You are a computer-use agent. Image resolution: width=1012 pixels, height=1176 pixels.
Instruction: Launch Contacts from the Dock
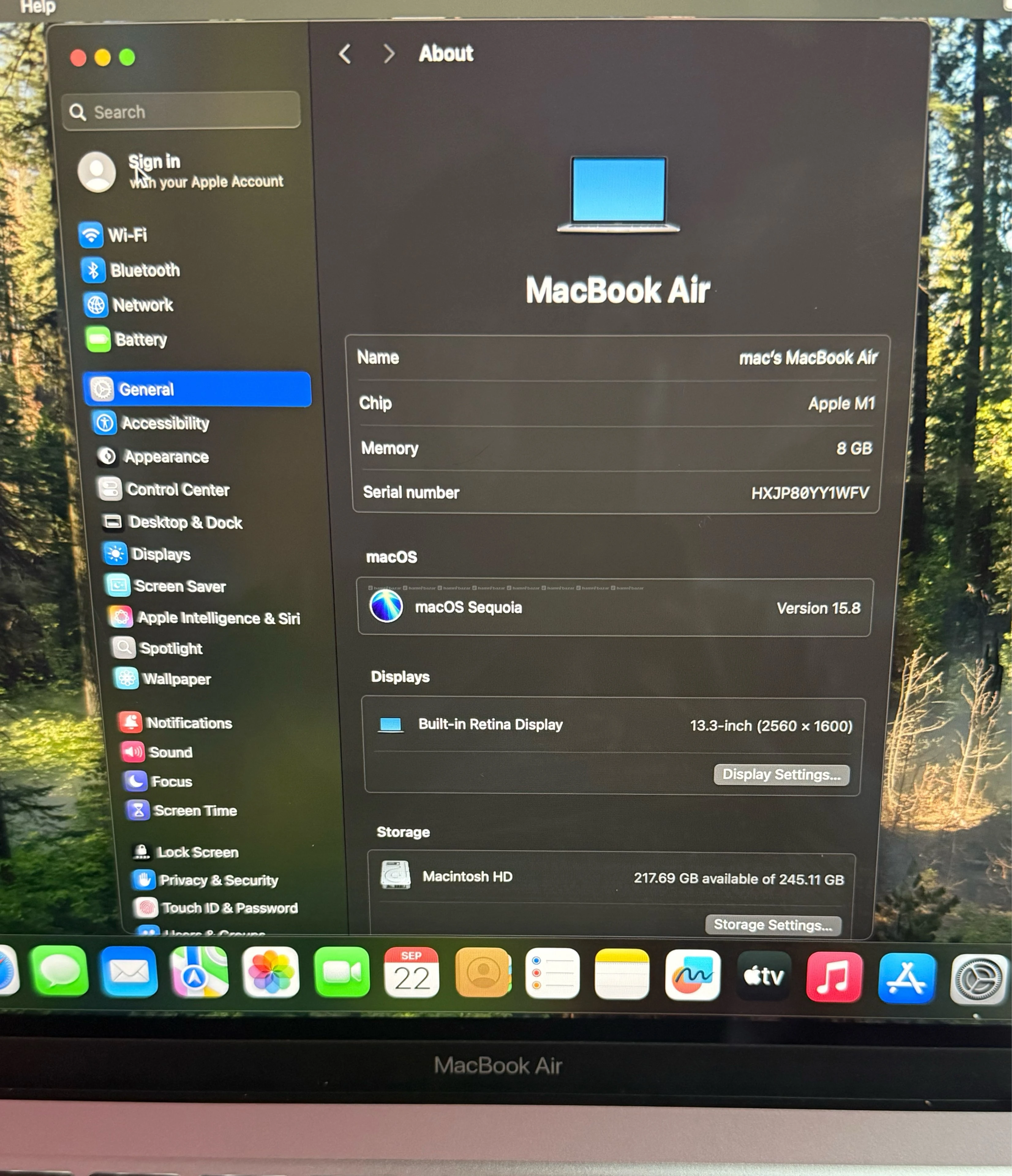[x=483, y=973]
